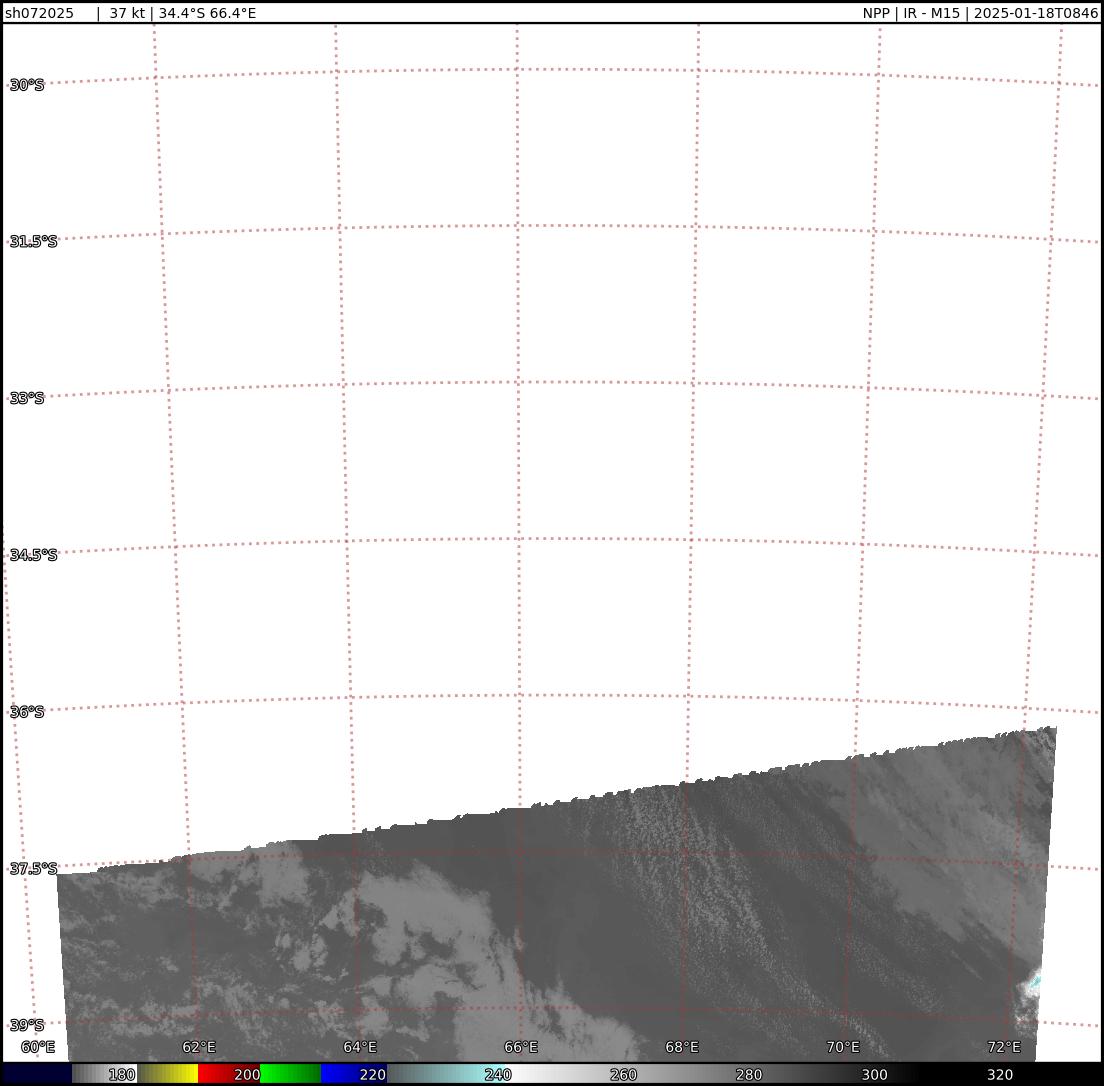The width and height of the screenshot is (1104, 1086).
Task: Select the storm ID text sh072025
Action: (39, 13)
